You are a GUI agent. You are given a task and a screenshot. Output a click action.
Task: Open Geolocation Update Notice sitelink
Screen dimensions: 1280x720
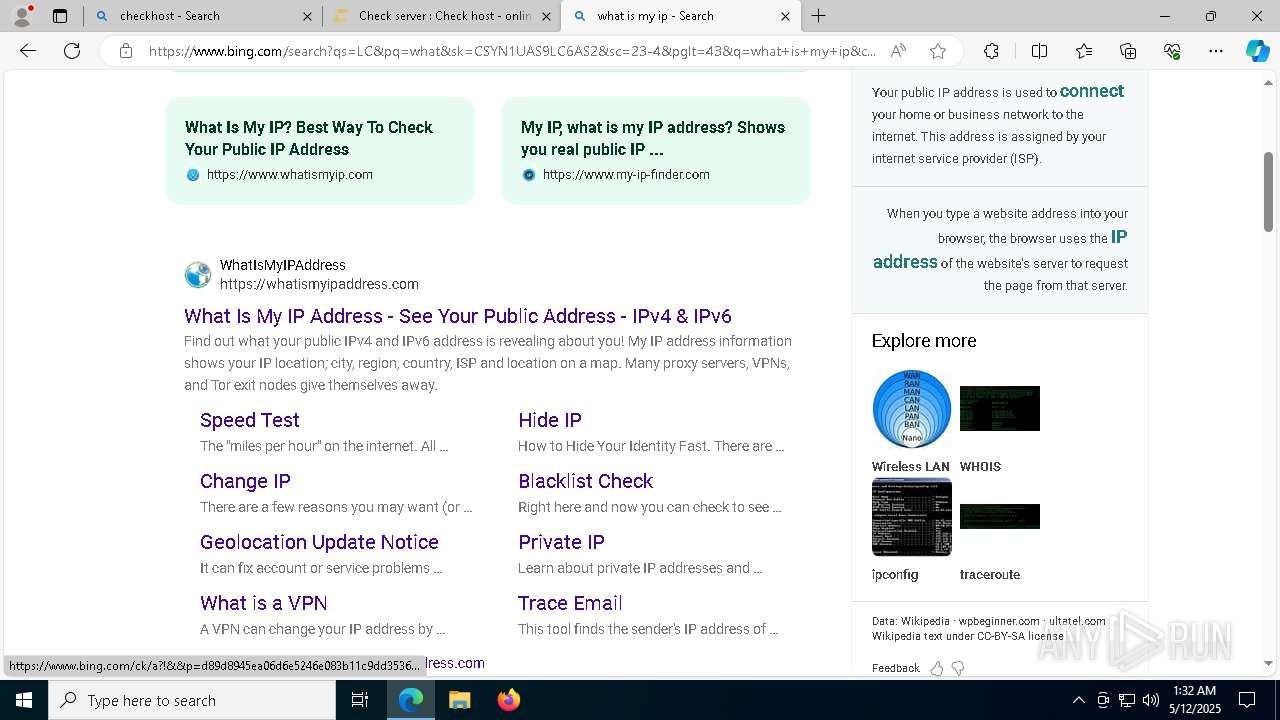pyautogui.click(x=319, y=542)
